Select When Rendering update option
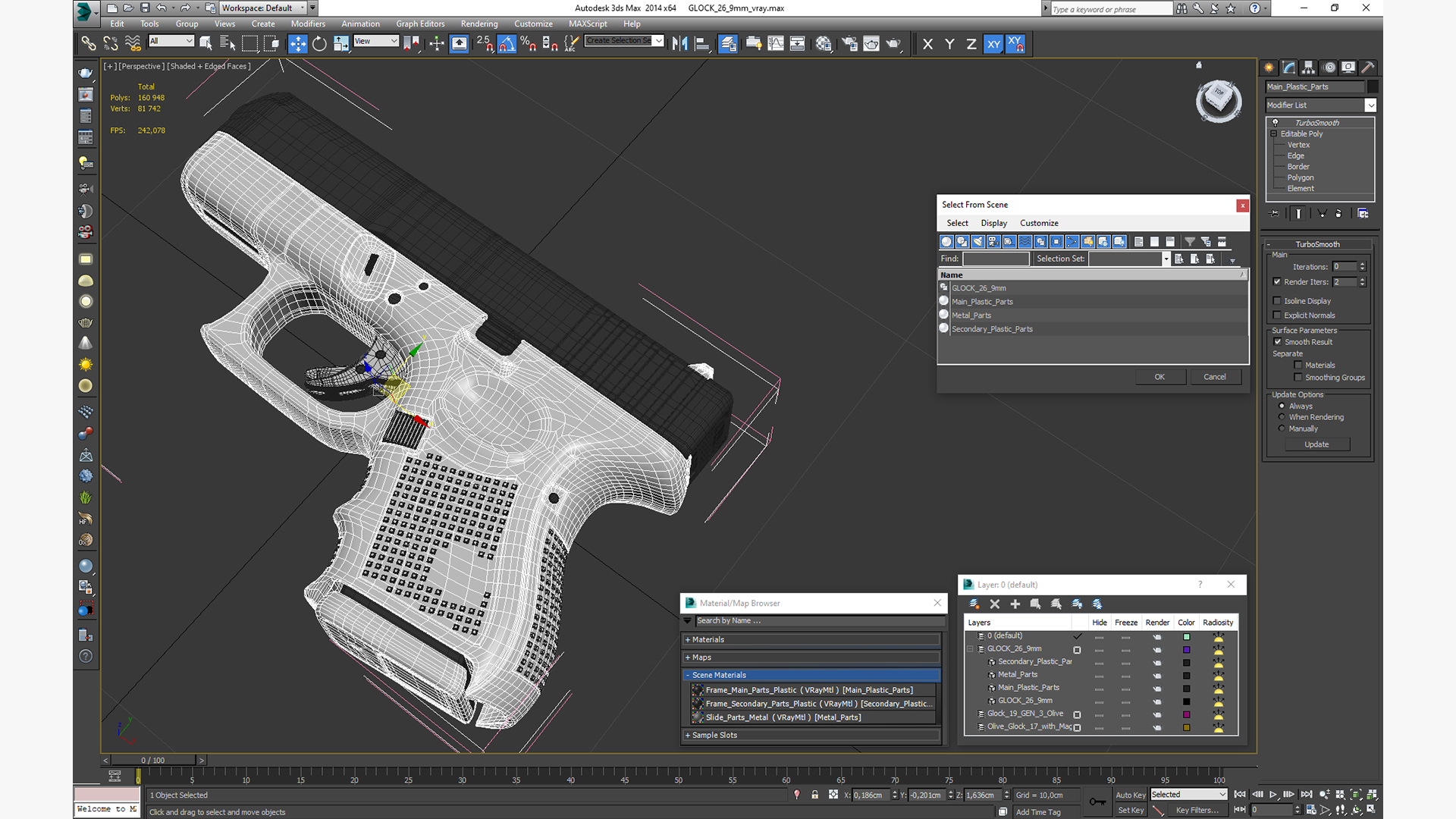 point(1282,417)
